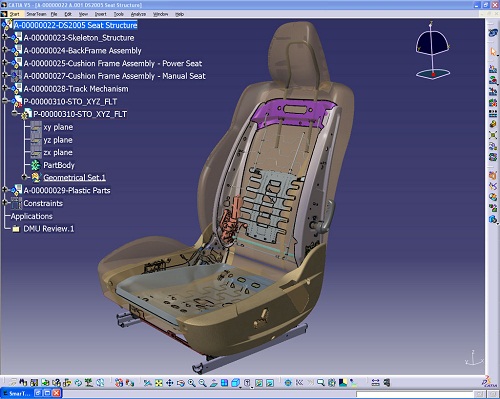Click the Fit All In icon

coord(159,383)
